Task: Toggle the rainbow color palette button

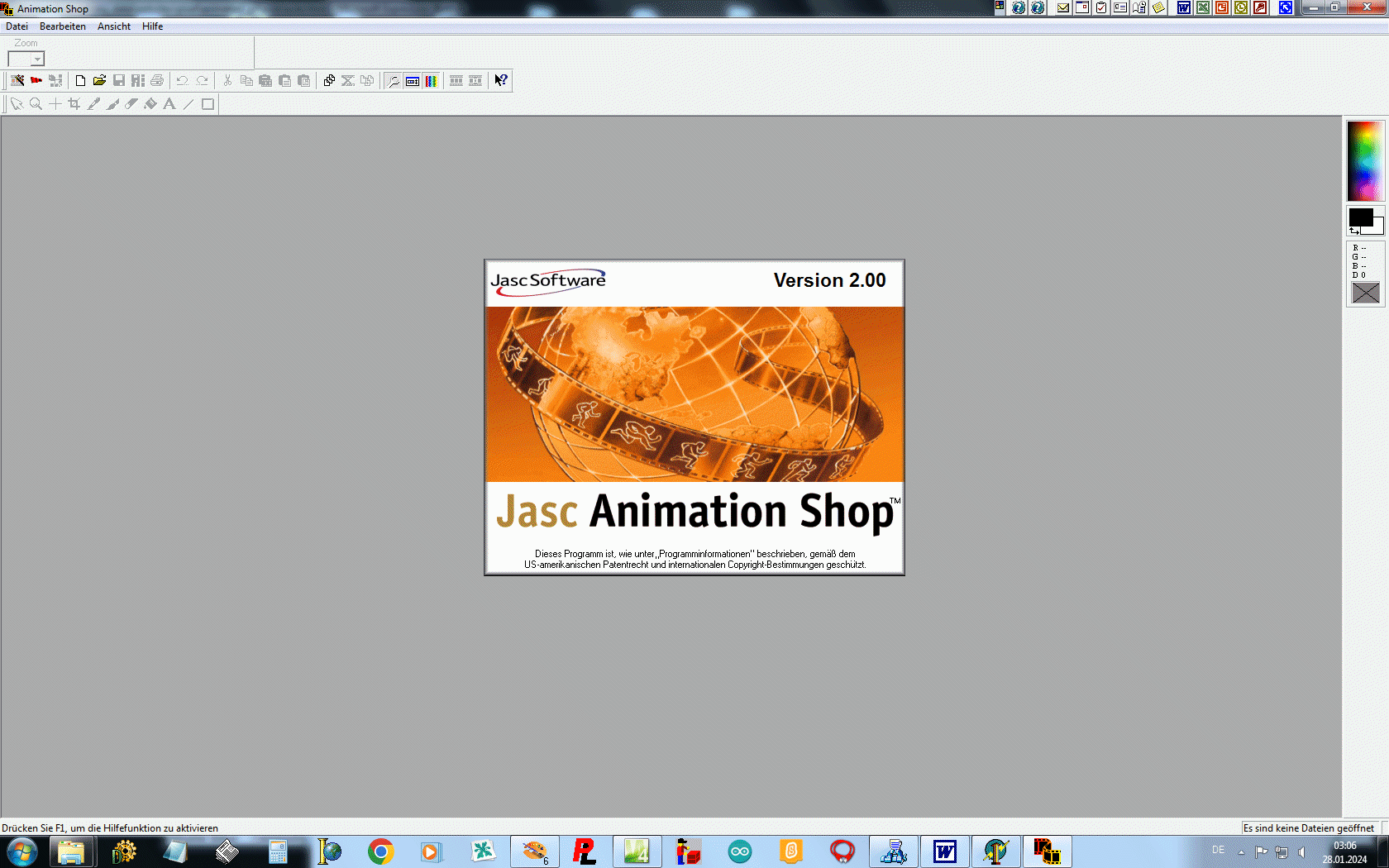Action: [432, 80]
